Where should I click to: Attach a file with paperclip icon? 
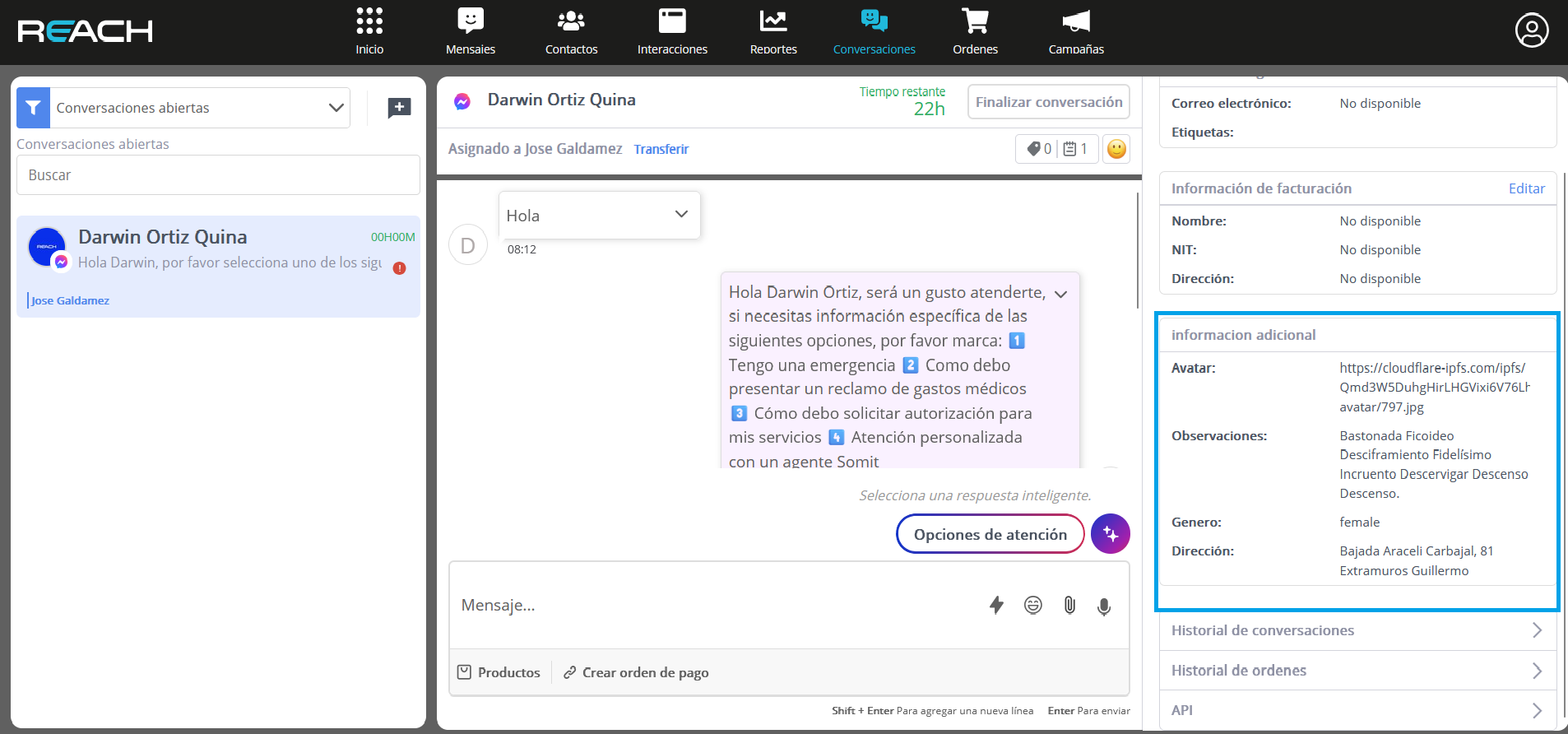(1069, 606)
